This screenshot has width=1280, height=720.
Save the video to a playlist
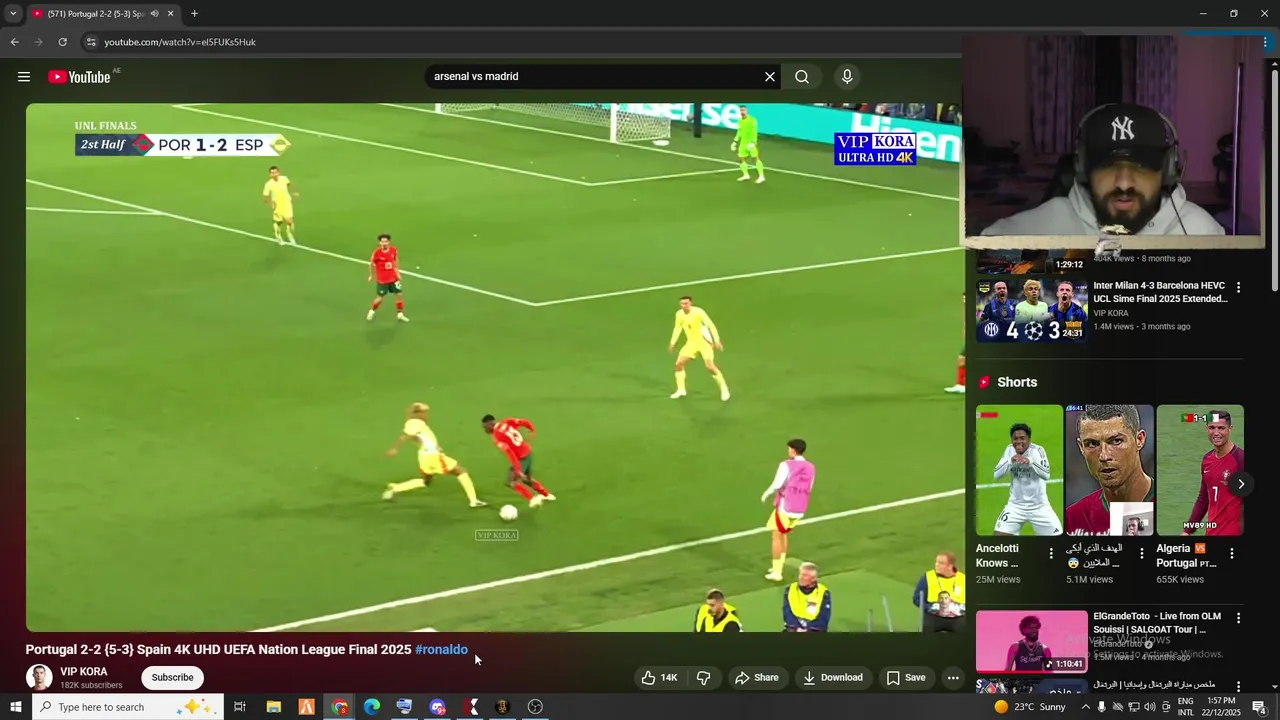point(906,678)
